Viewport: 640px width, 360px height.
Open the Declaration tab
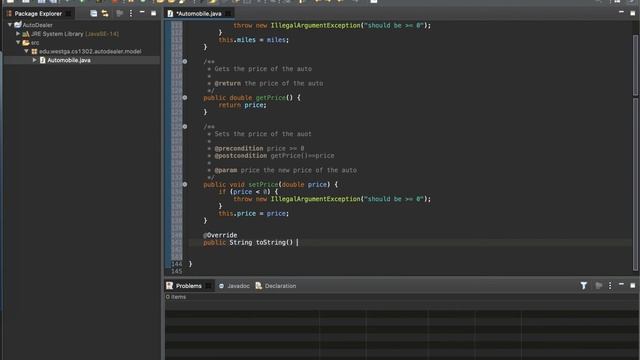[276, 286]
